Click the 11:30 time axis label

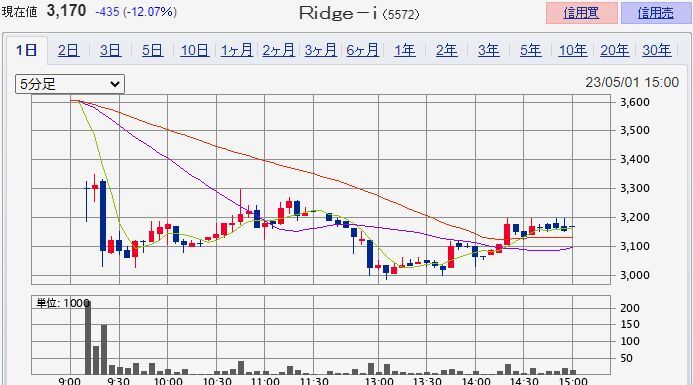(x=314, y=381)
